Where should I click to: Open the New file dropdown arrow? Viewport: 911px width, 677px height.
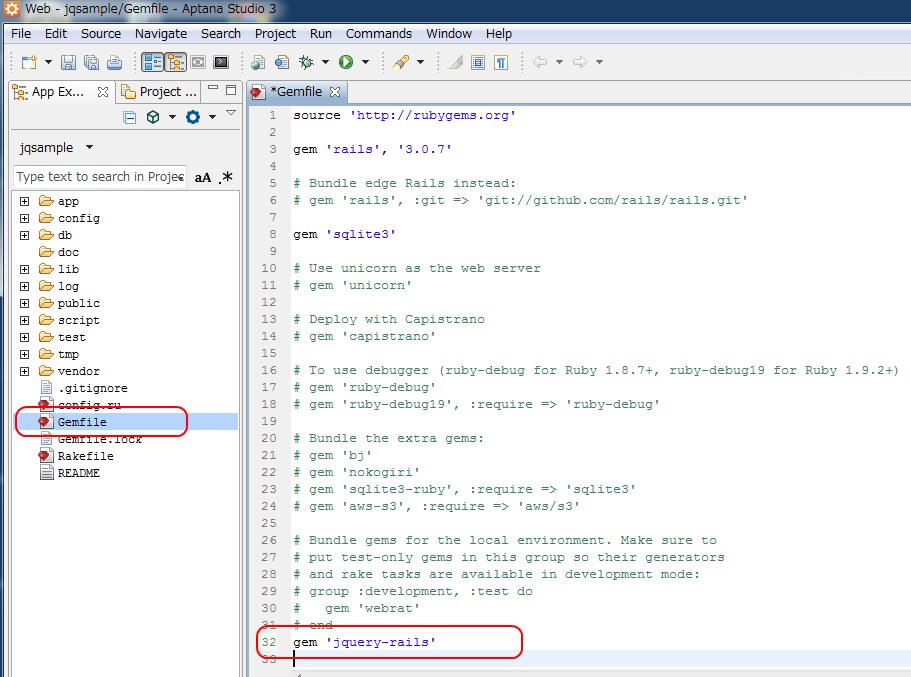click(x=48, y=62)
